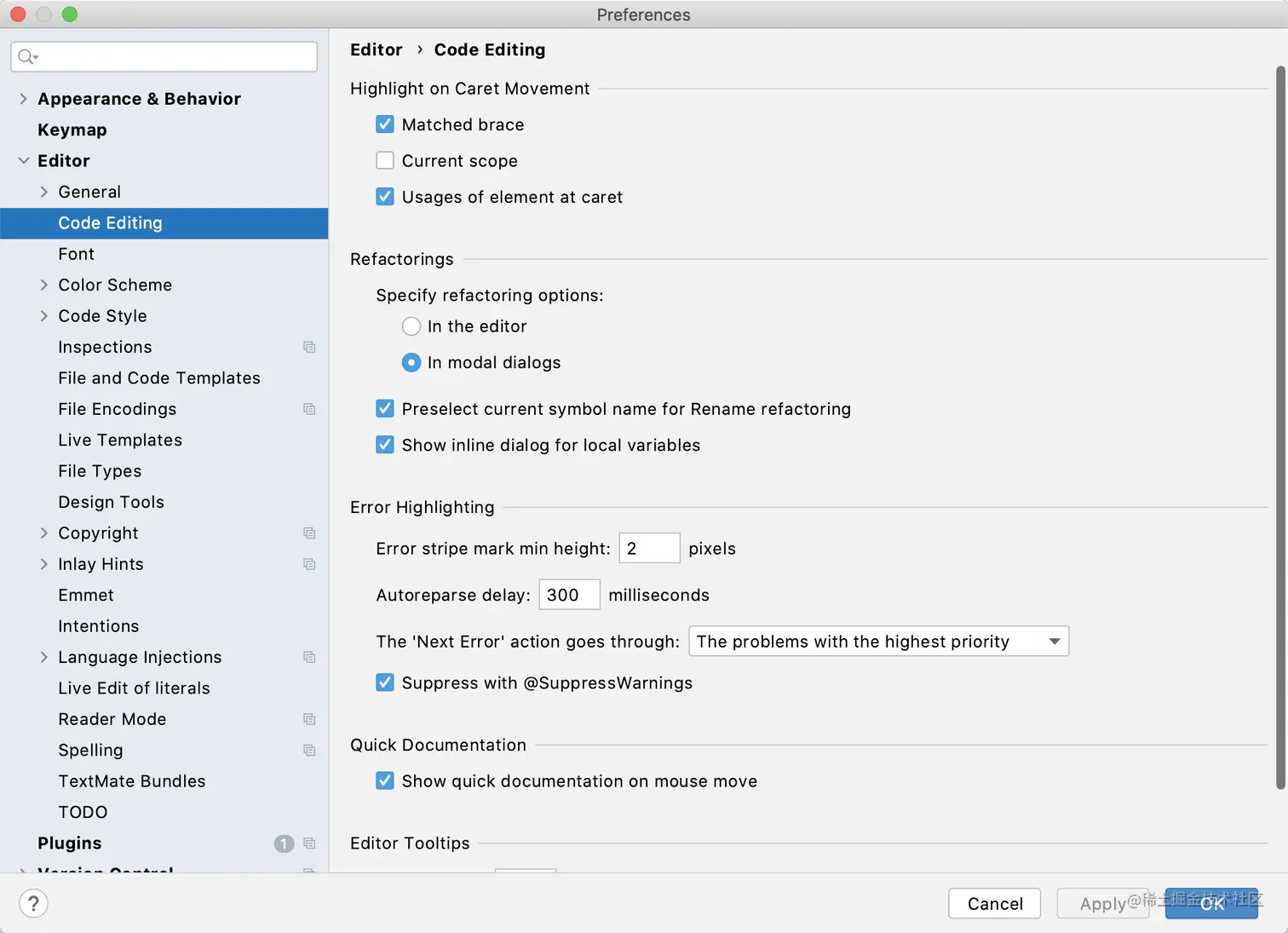Expand the Appearance & Behavior section

coord(23,99)
